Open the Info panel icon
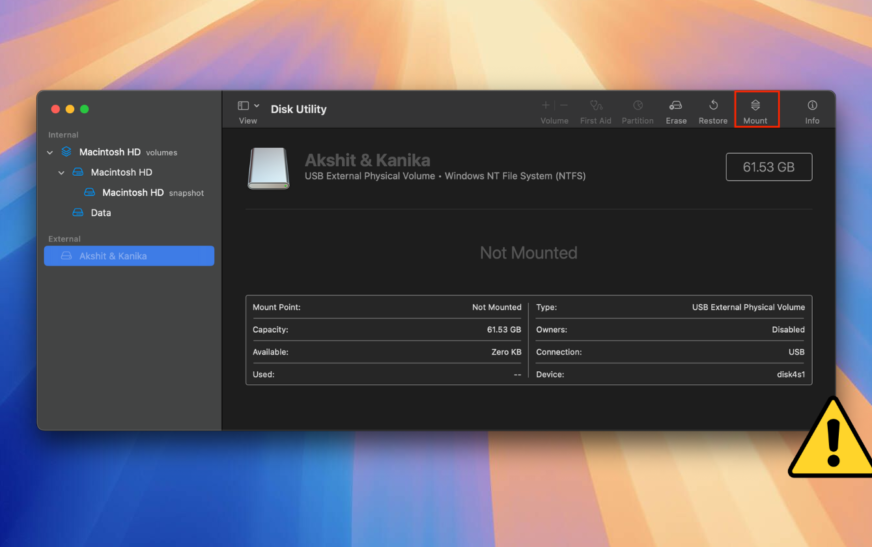Viewport: 872px width, 547px height. [x=812, y=106]
